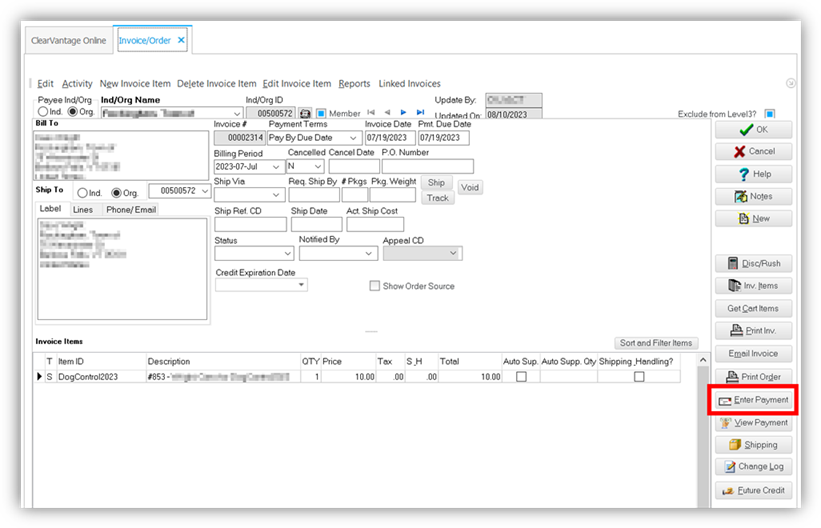821x528 pixels.
Task: Toggle the Member checkbox
Action: point(321,113)
